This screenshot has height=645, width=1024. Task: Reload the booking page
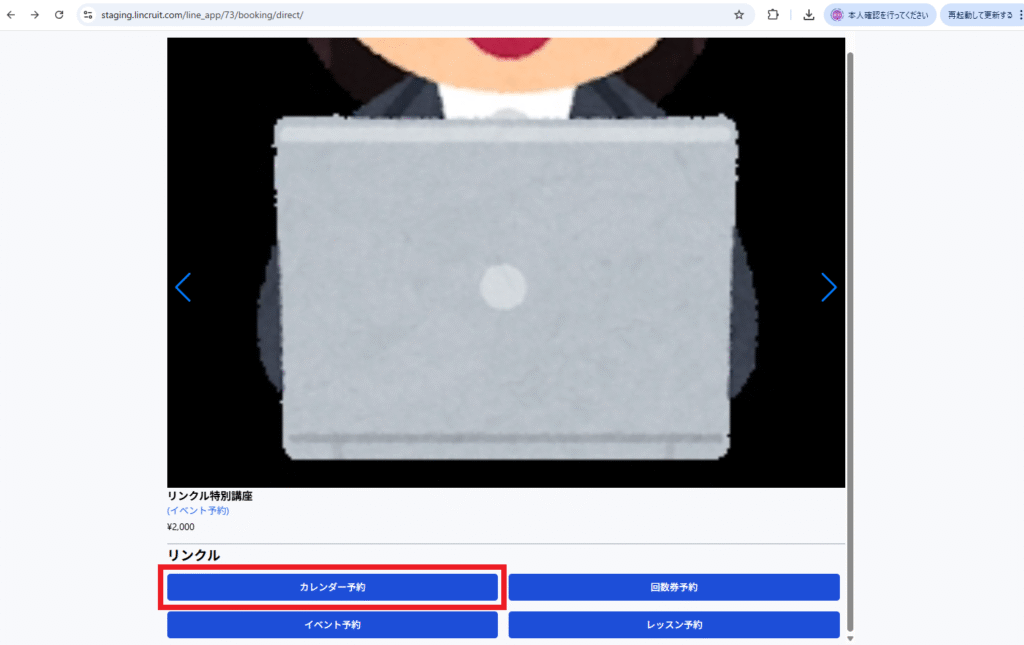pos(59,14)
